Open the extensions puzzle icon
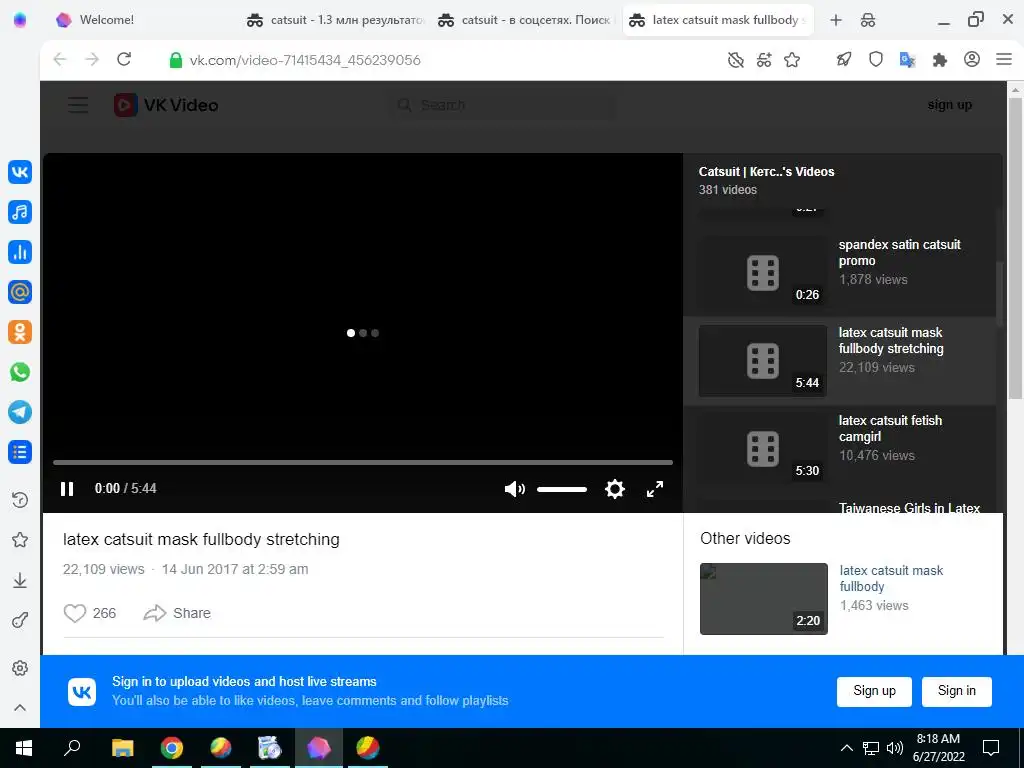This screenshot has width=1024, height=768. click(x=940, y=60)
